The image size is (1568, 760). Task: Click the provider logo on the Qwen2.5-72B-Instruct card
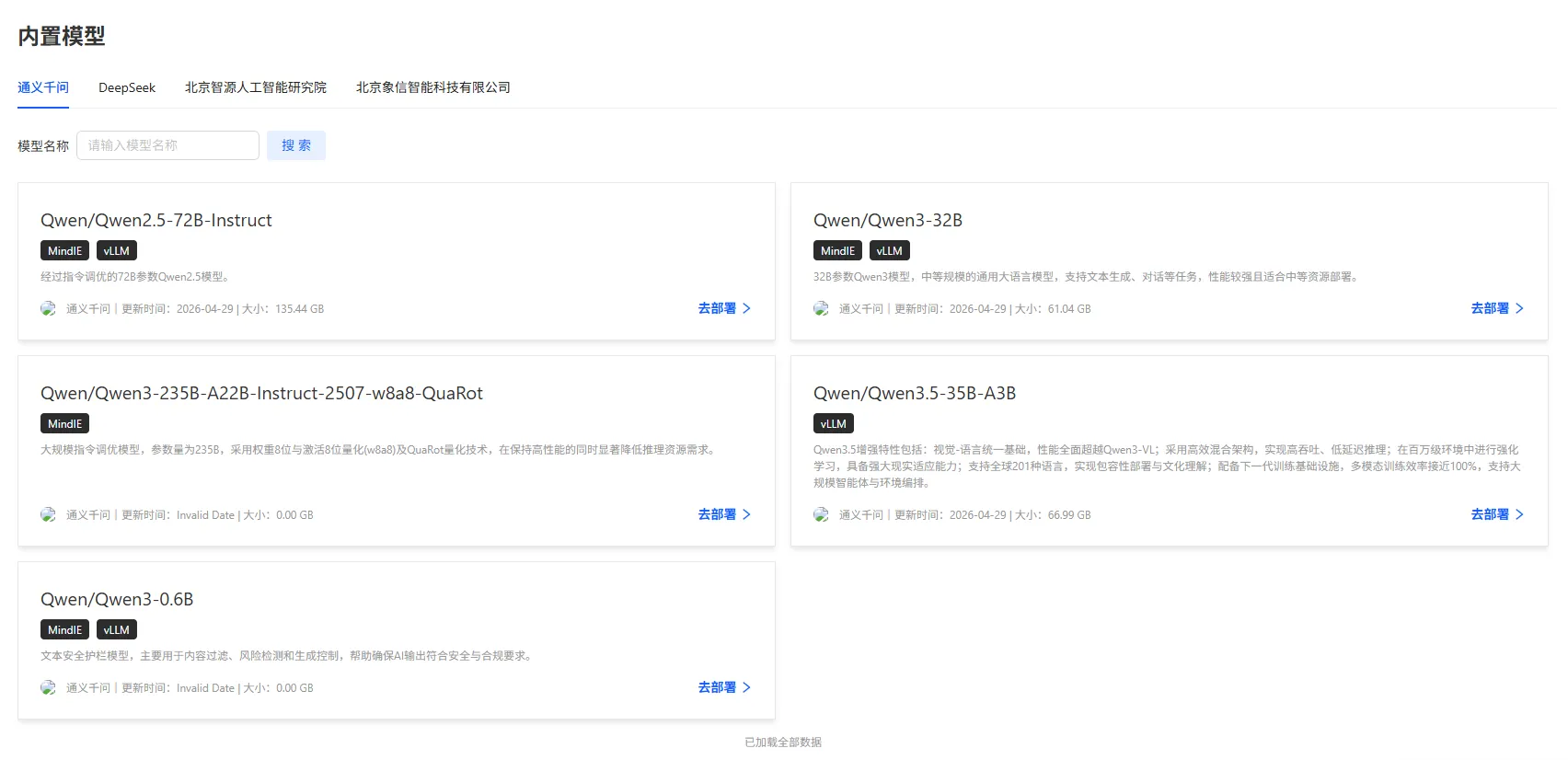[48, 309]
